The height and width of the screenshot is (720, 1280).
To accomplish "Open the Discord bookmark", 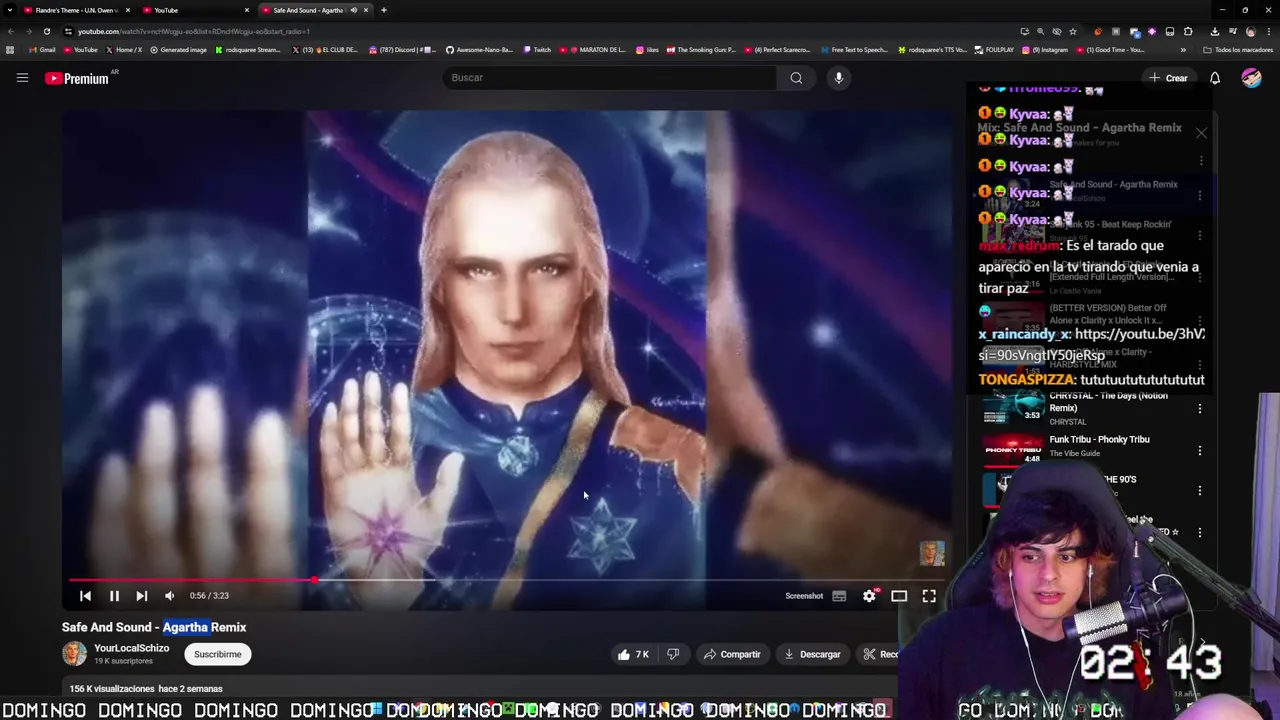I will click(403, 50).
